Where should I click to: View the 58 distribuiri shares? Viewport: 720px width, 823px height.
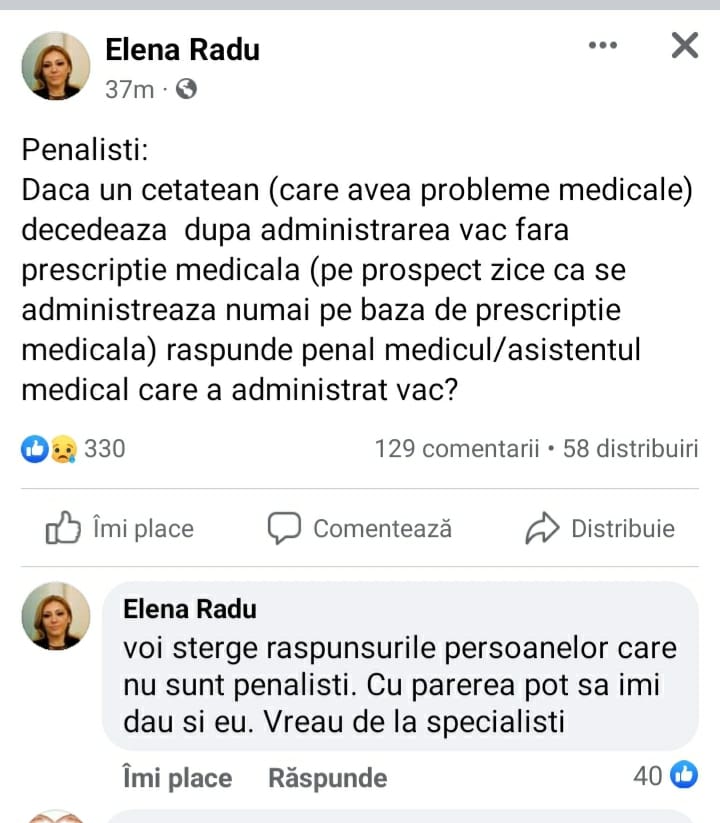[x=630, y=449]
